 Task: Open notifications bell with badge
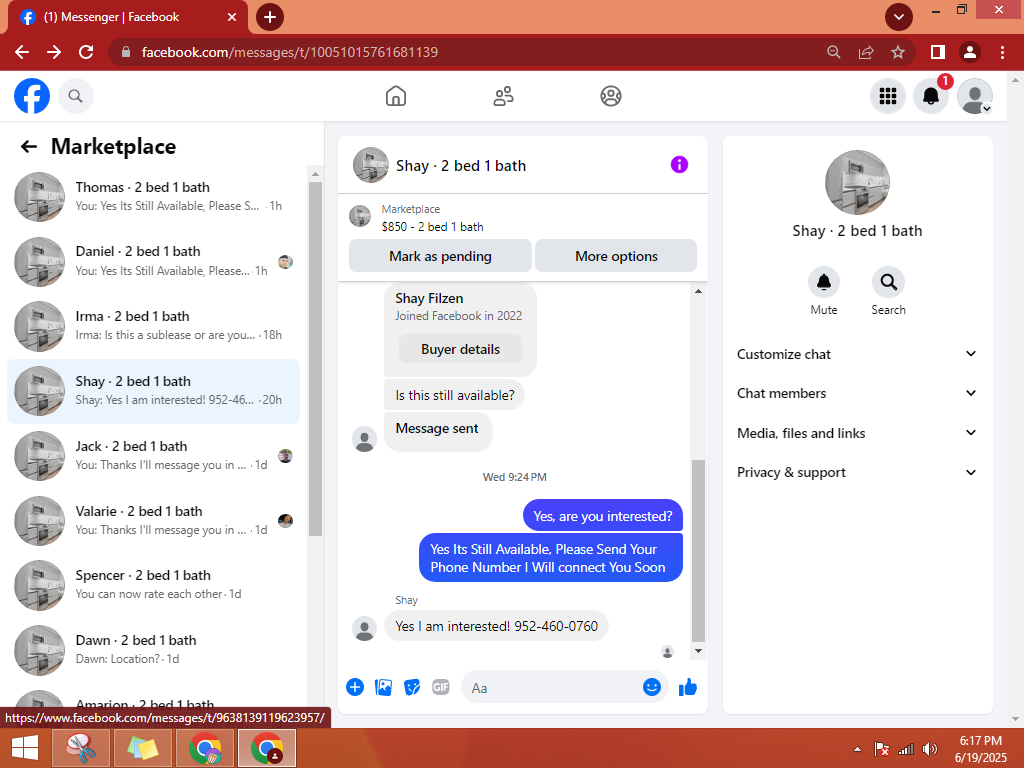(931, 96)
